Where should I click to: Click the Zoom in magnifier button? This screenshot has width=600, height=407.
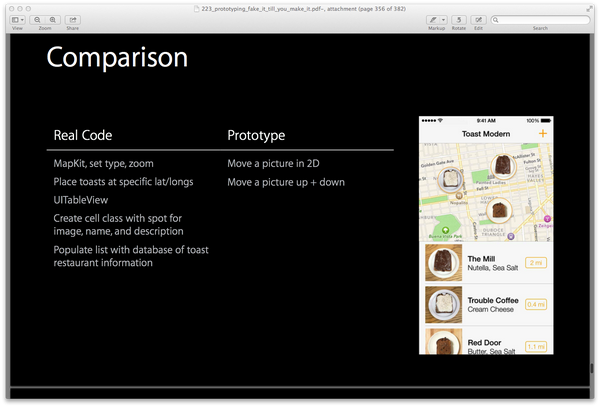coord(53,20)
